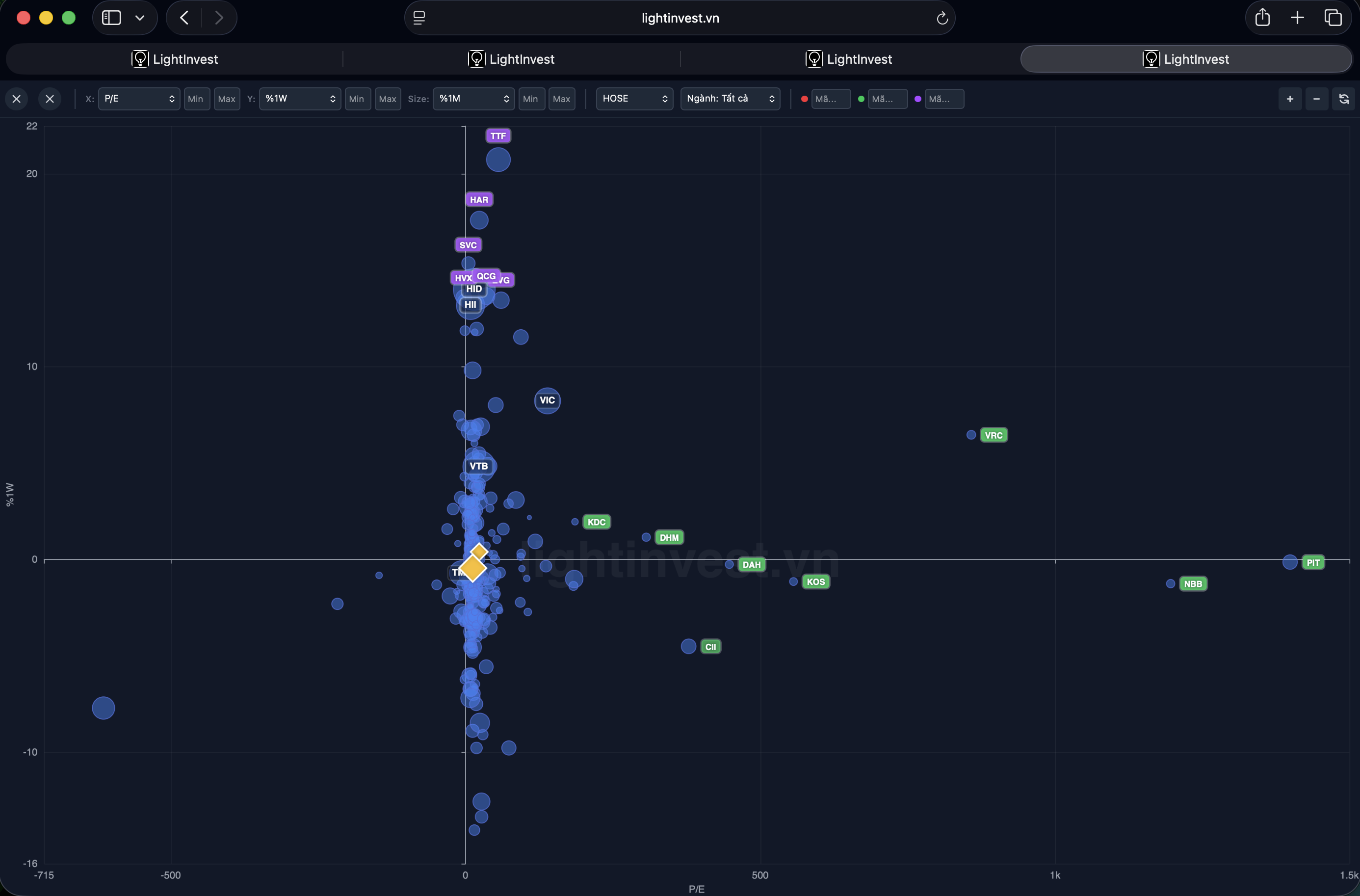The image size is (1360, 896).
Task: Open a new Safari tab
Action: click(x=1297, y=18)
